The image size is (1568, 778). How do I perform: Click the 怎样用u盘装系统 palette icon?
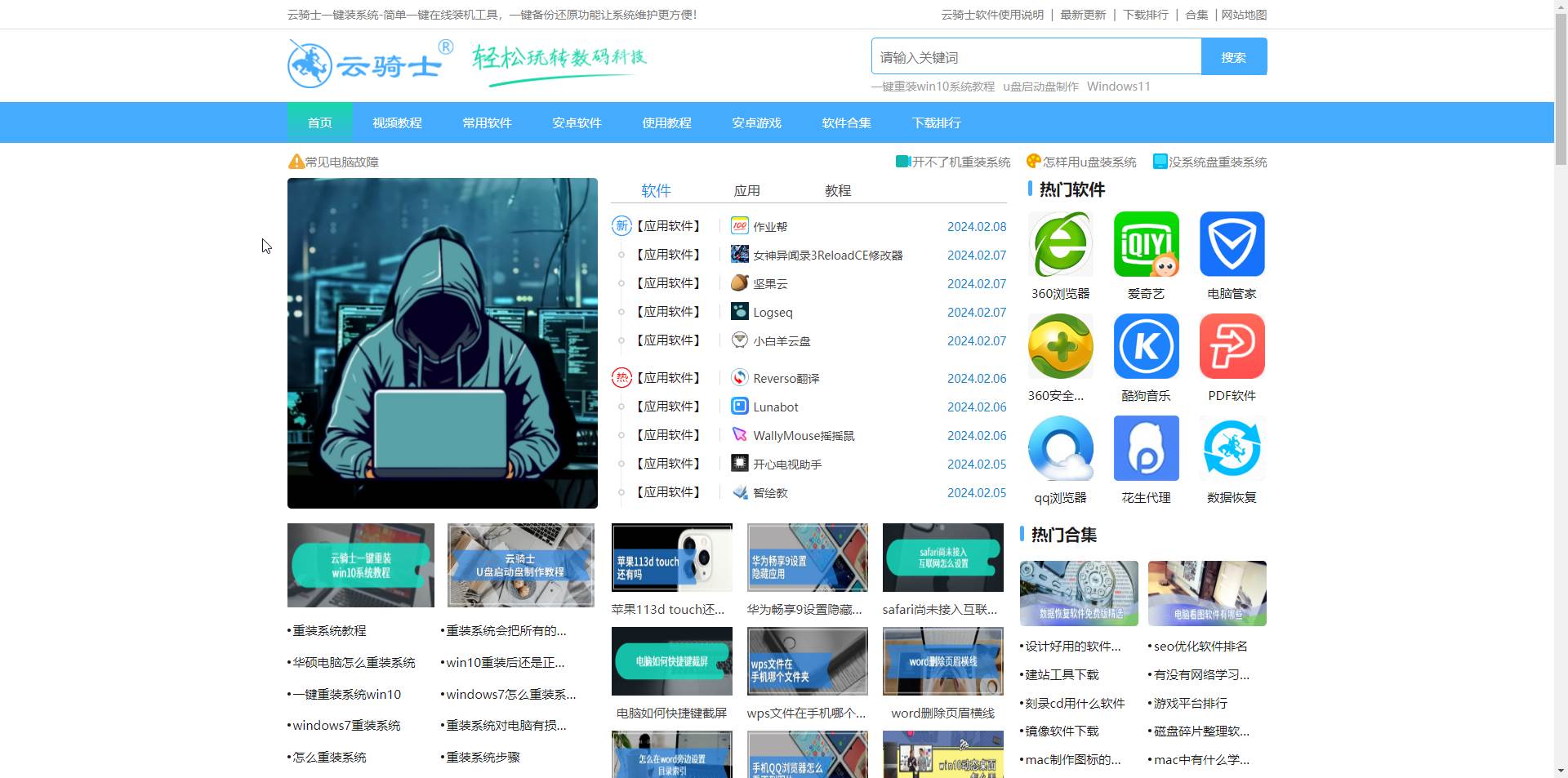[1034, 162]
